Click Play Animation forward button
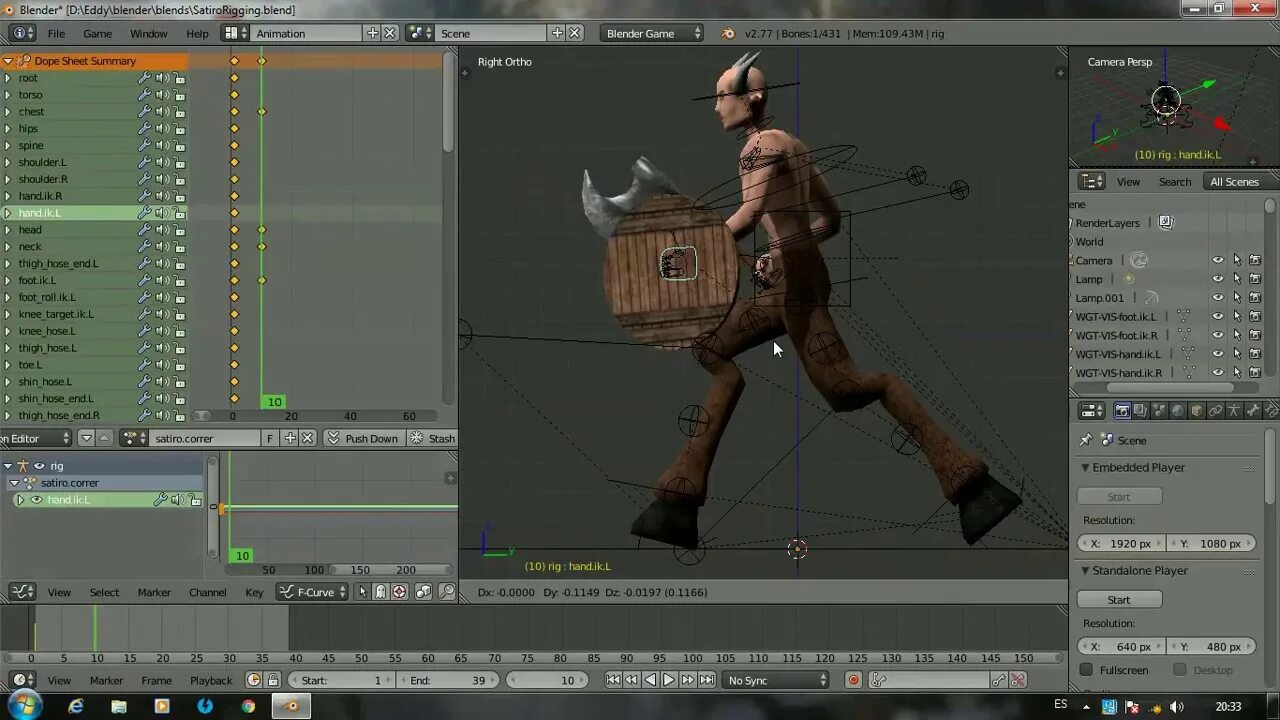The image size is (1280, 720). point(669,680)
